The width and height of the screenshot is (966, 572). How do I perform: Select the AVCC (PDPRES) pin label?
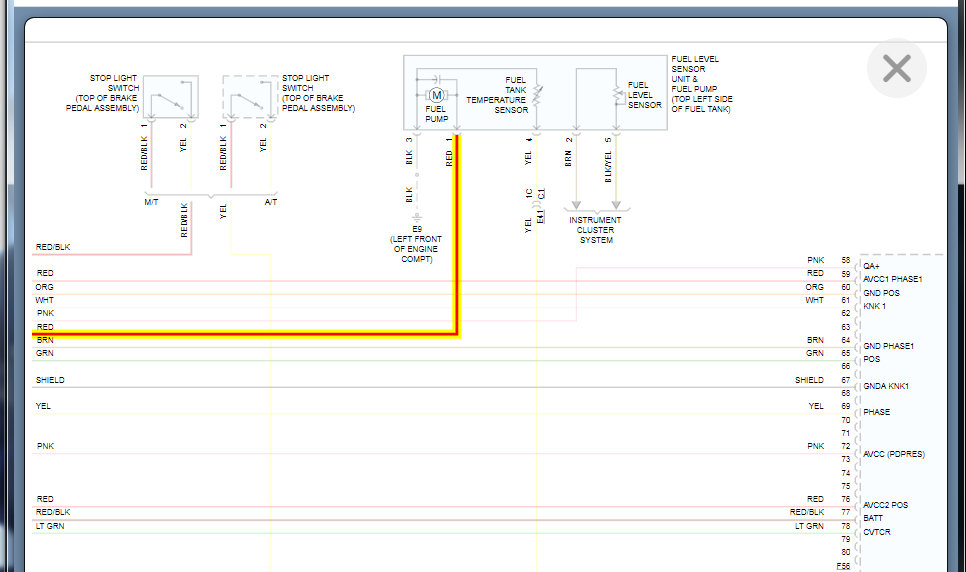[x=894, y=454]
